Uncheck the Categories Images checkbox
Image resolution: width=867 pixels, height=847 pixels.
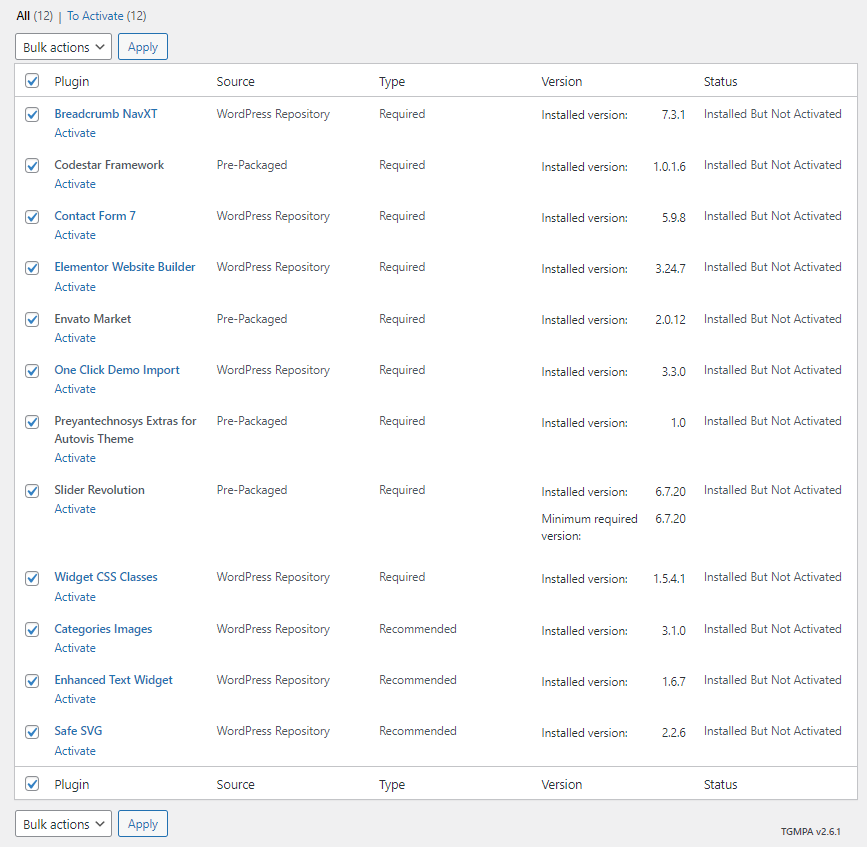click(x=32, y=630)
